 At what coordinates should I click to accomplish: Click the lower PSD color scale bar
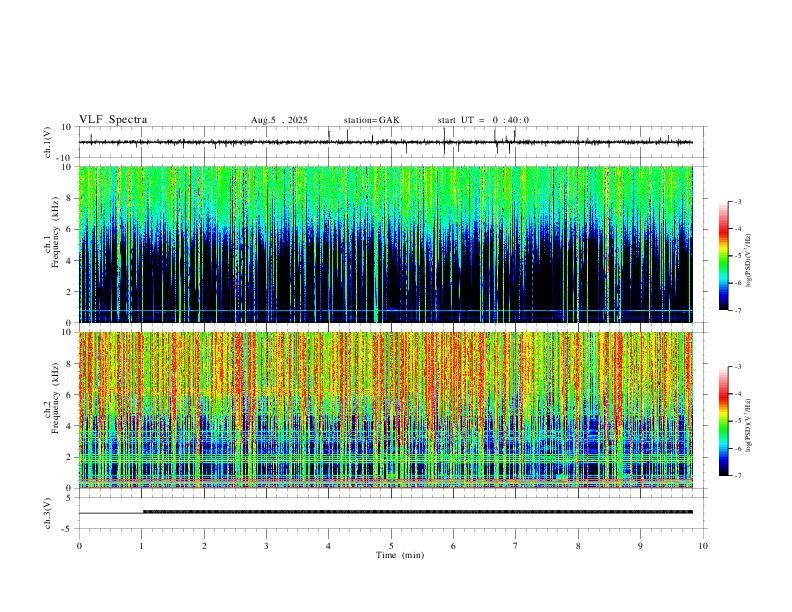pos(724,421)
